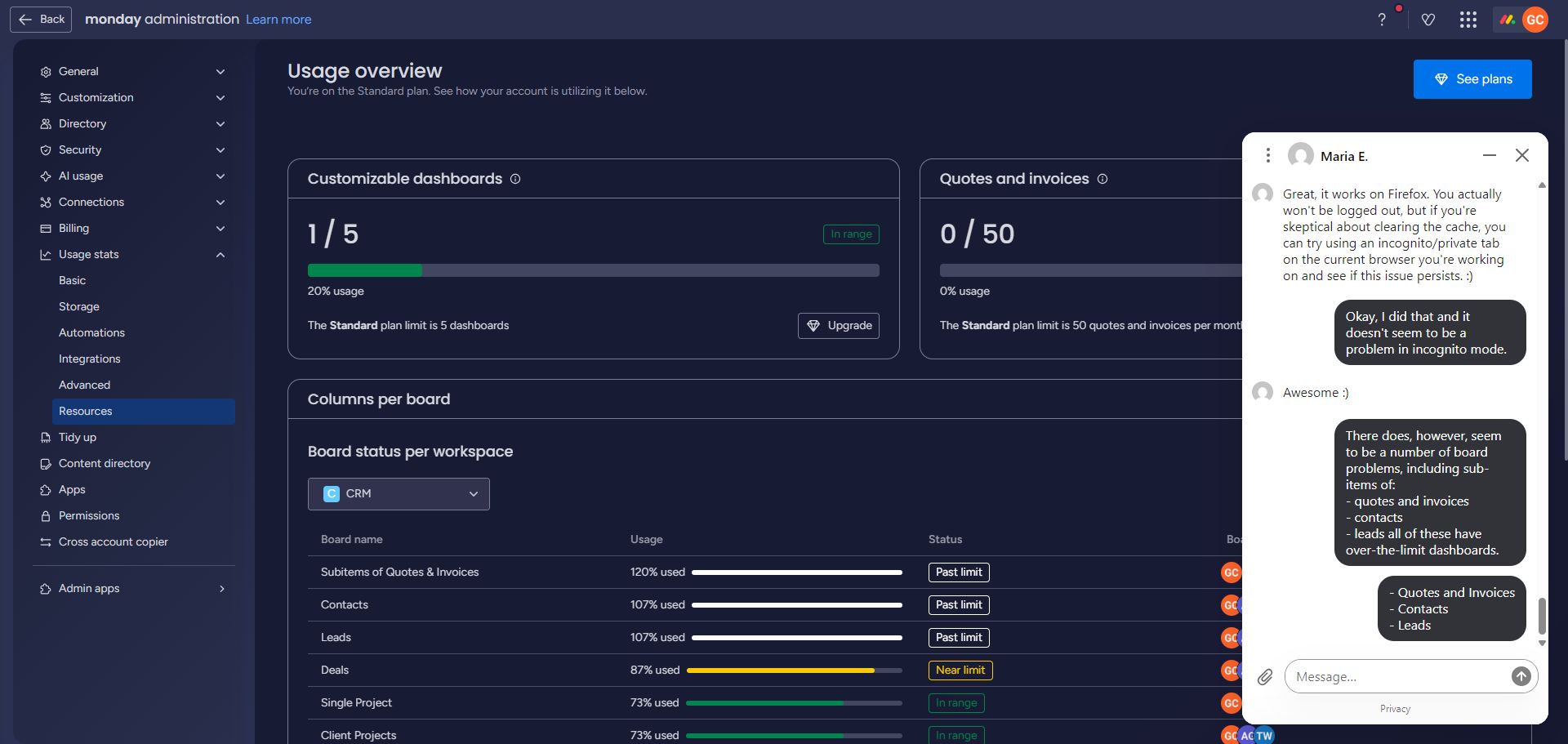Click the AI usage sparkle icon

tap(46, 176)
